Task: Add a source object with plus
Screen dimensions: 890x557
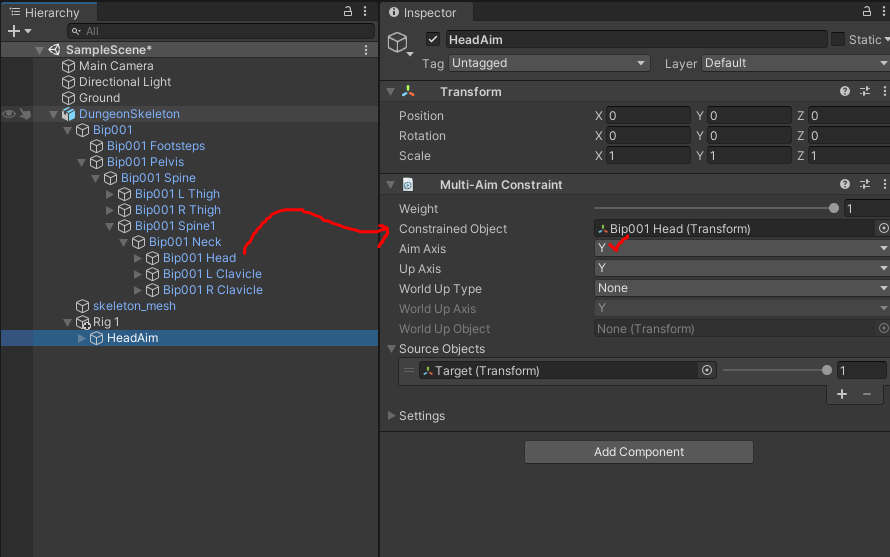Action: [842, 394]
